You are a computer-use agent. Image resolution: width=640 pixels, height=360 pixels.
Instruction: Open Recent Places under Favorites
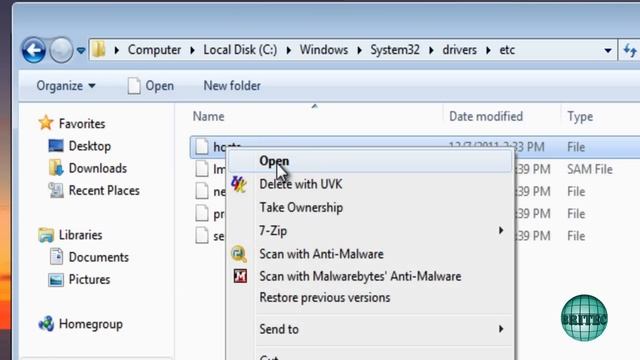pyautogui.click(x=104, y=190)
